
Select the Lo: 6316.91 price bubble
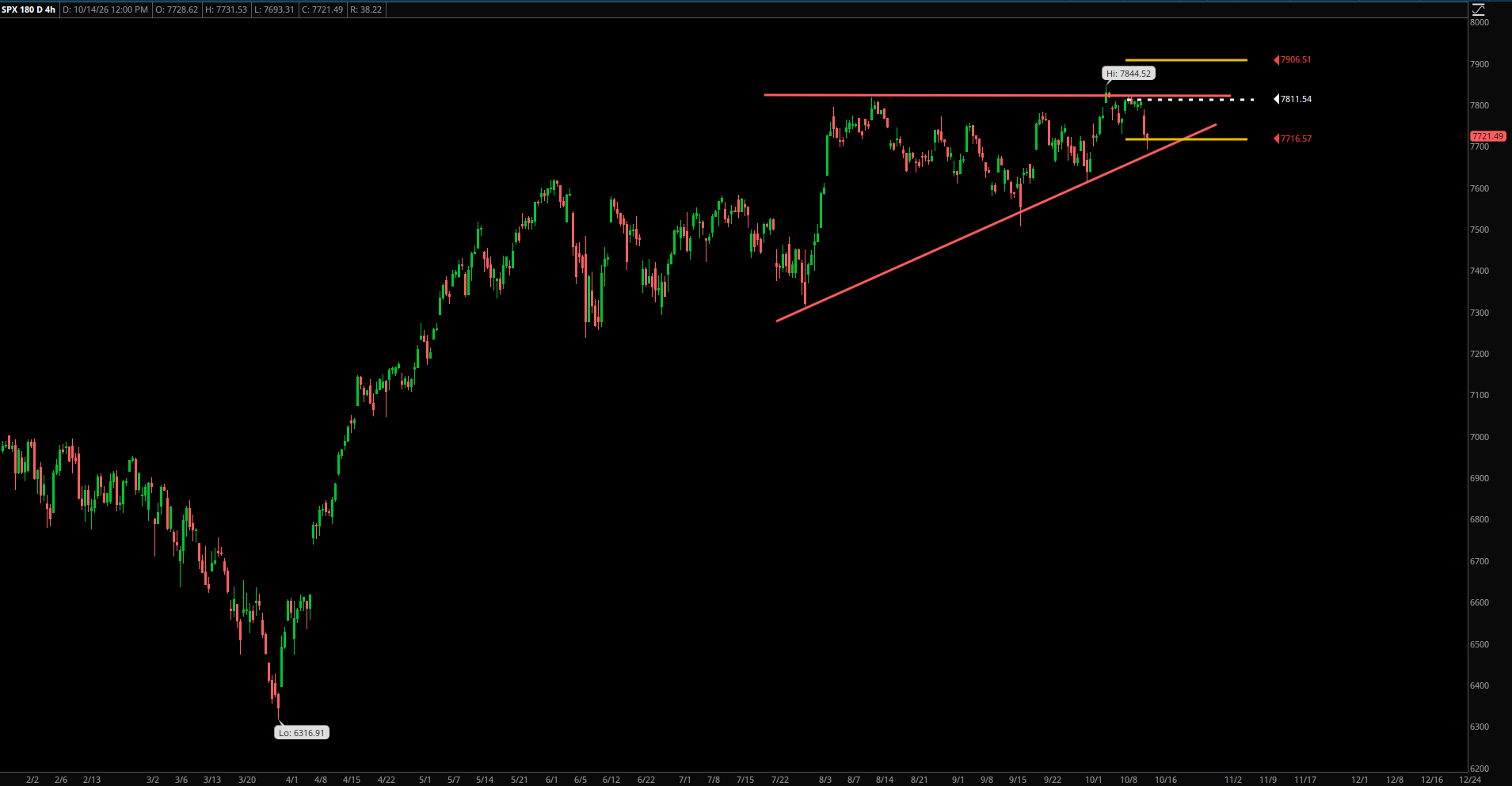[302, 733]
